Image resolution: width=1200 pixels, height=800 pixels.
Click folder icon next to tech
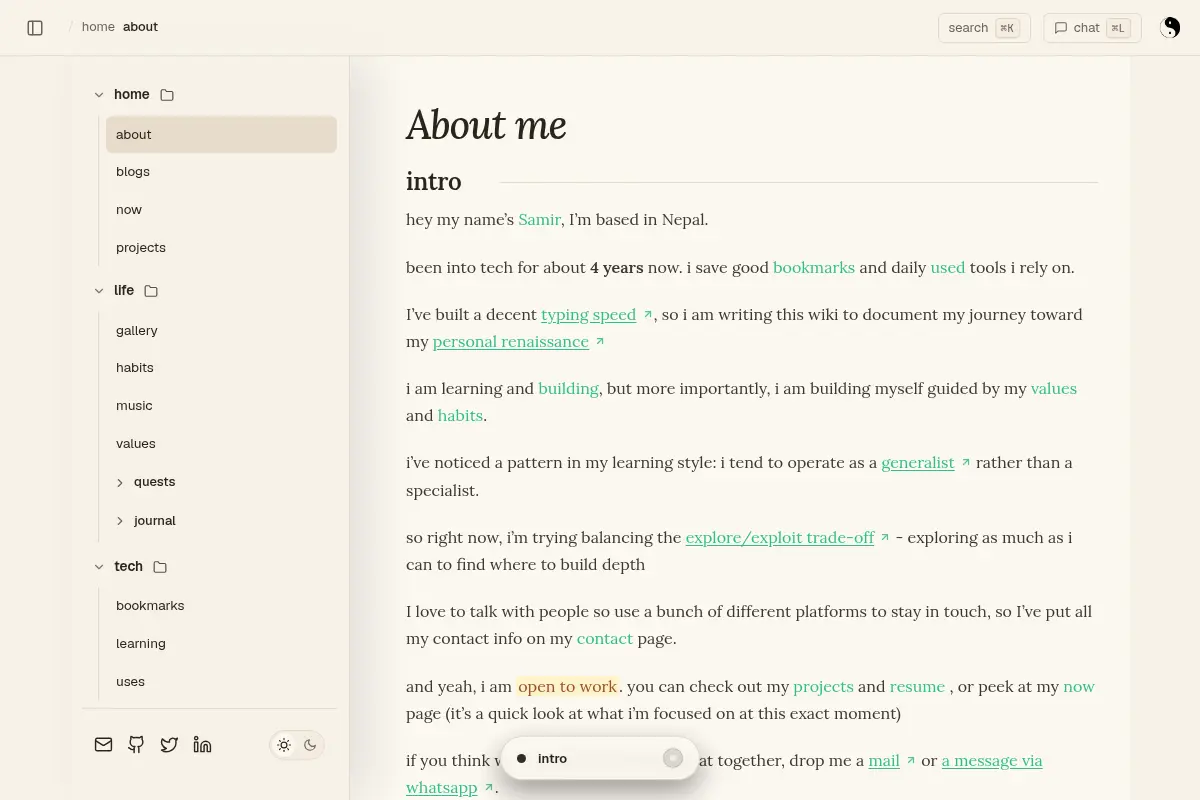[x=160, y=567]
